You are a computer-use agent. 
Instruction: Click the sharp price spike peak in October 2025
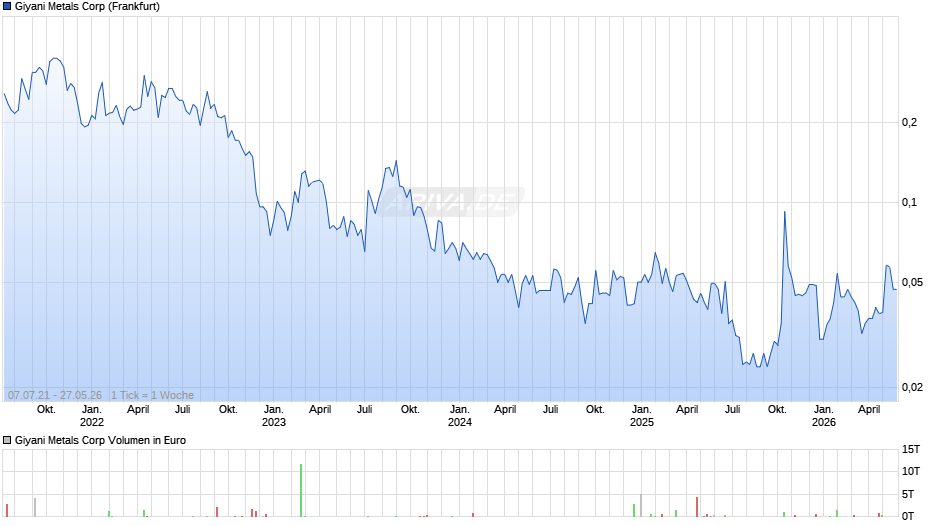pos(785,212)
